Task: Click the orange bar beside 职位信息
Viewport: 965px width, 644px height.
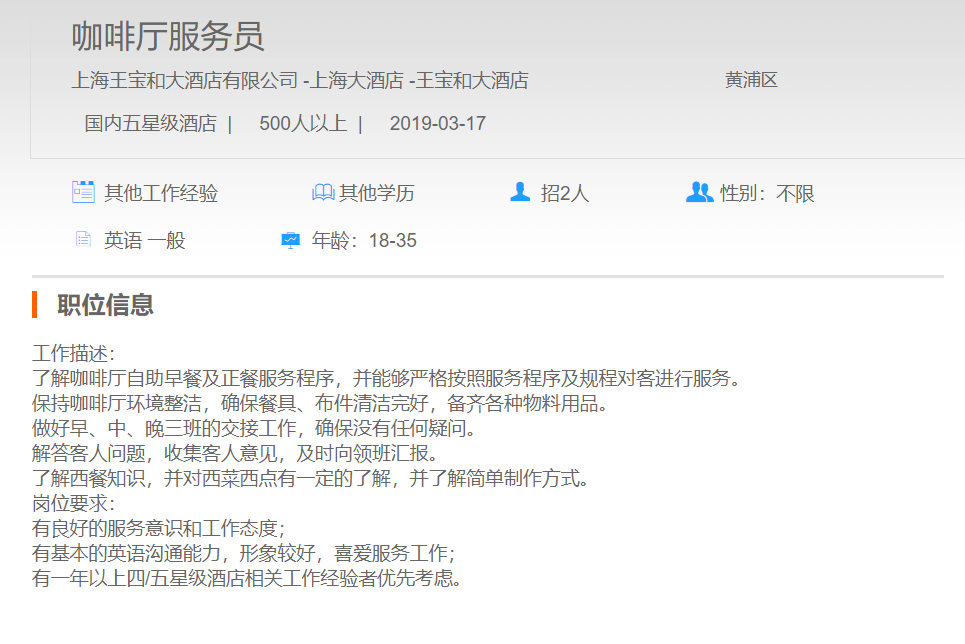Action: tap(35, 304)
